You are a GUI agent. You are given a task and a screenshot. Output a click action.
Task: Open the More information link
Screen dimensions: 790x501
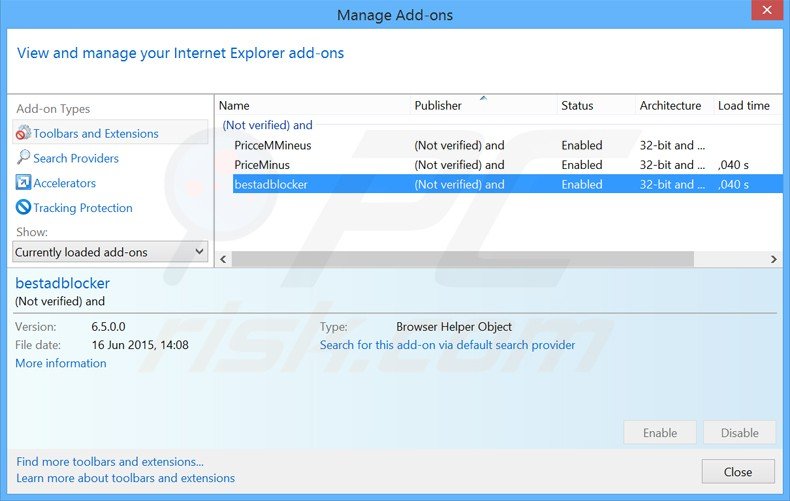61,363
